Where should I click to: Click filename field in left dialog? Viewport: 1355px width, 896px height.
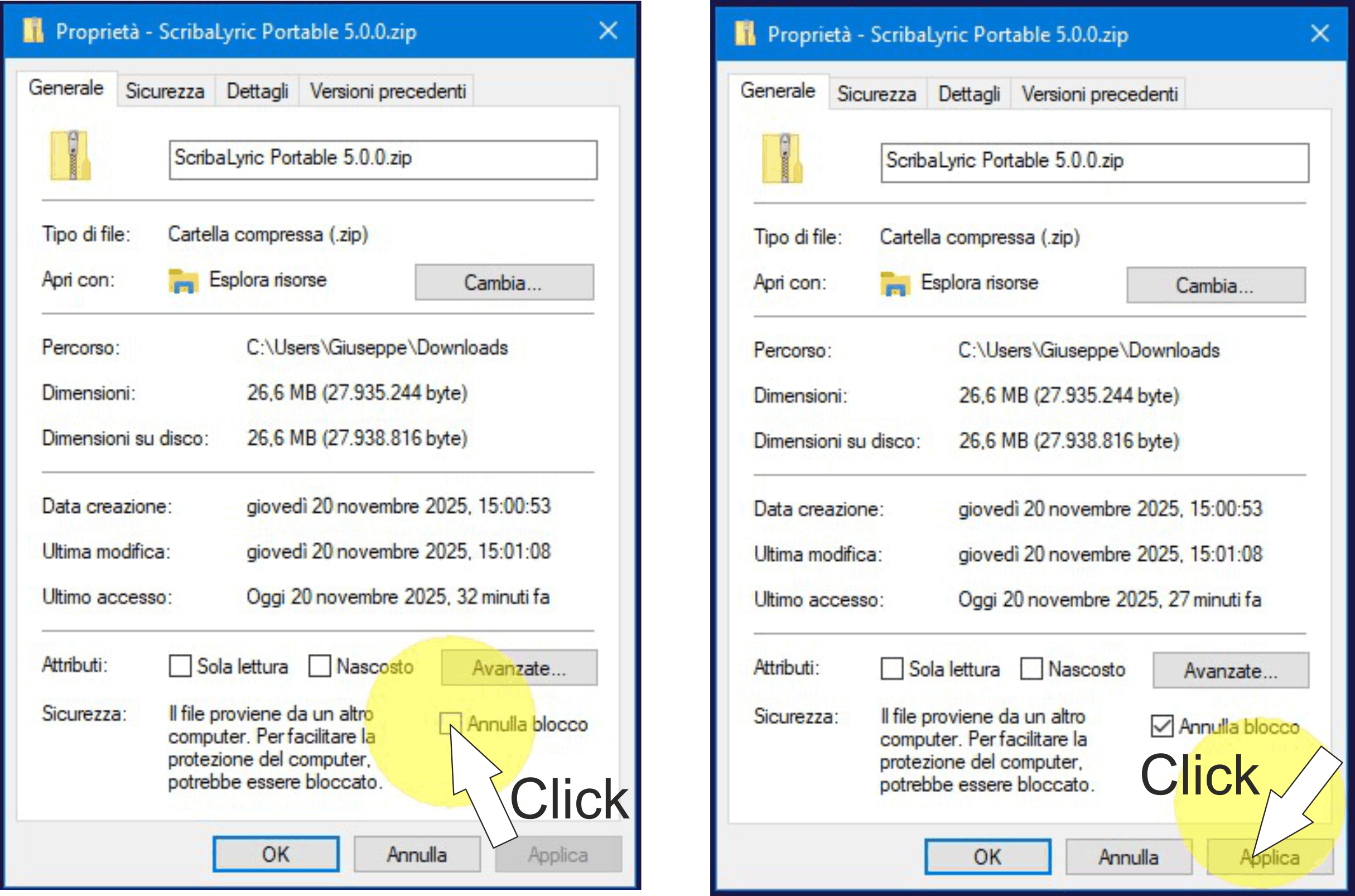click(x=383, y=160)
